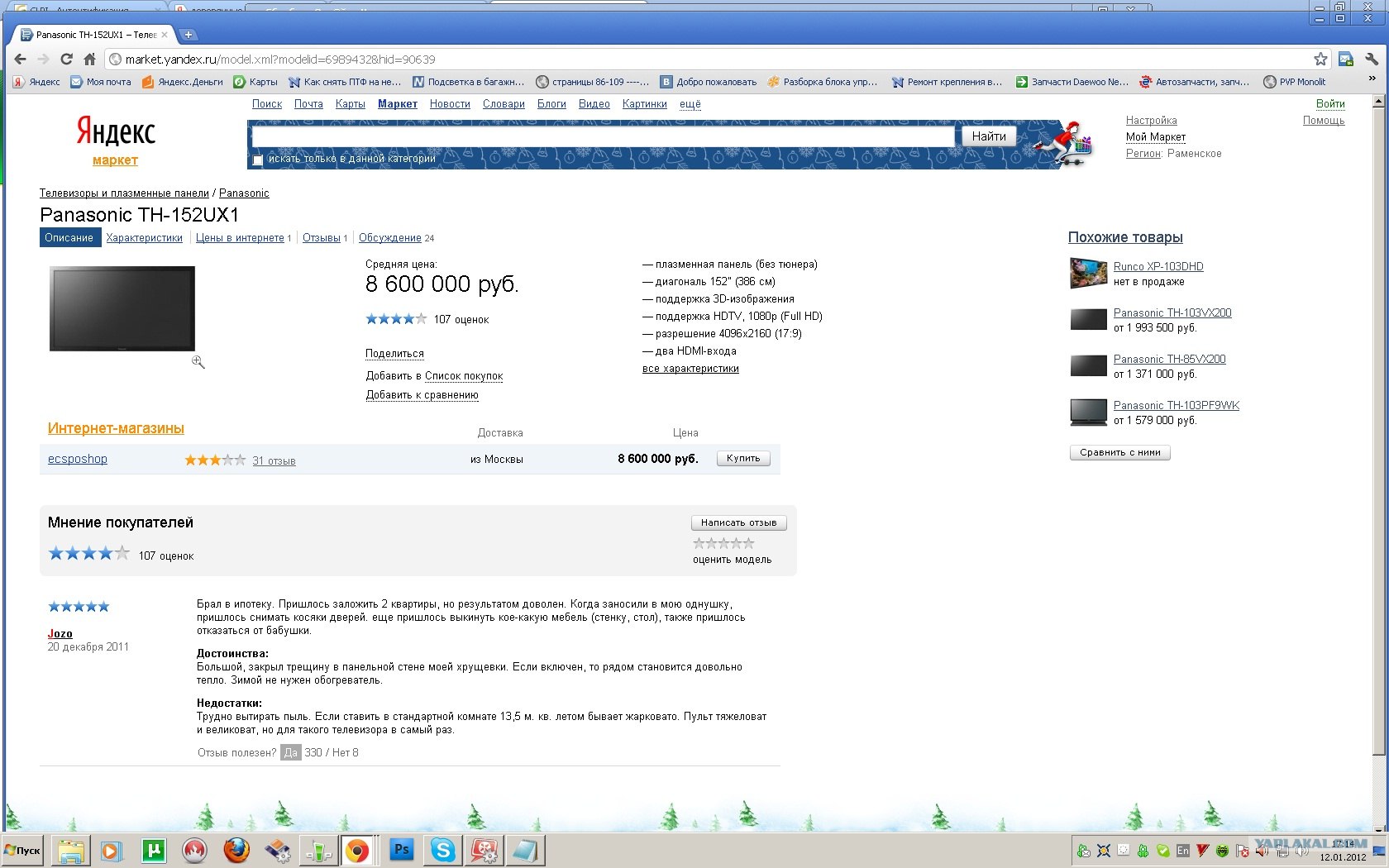Switch to the Характеристики tab
1389x868 pixels.
[x=144, y=237]
